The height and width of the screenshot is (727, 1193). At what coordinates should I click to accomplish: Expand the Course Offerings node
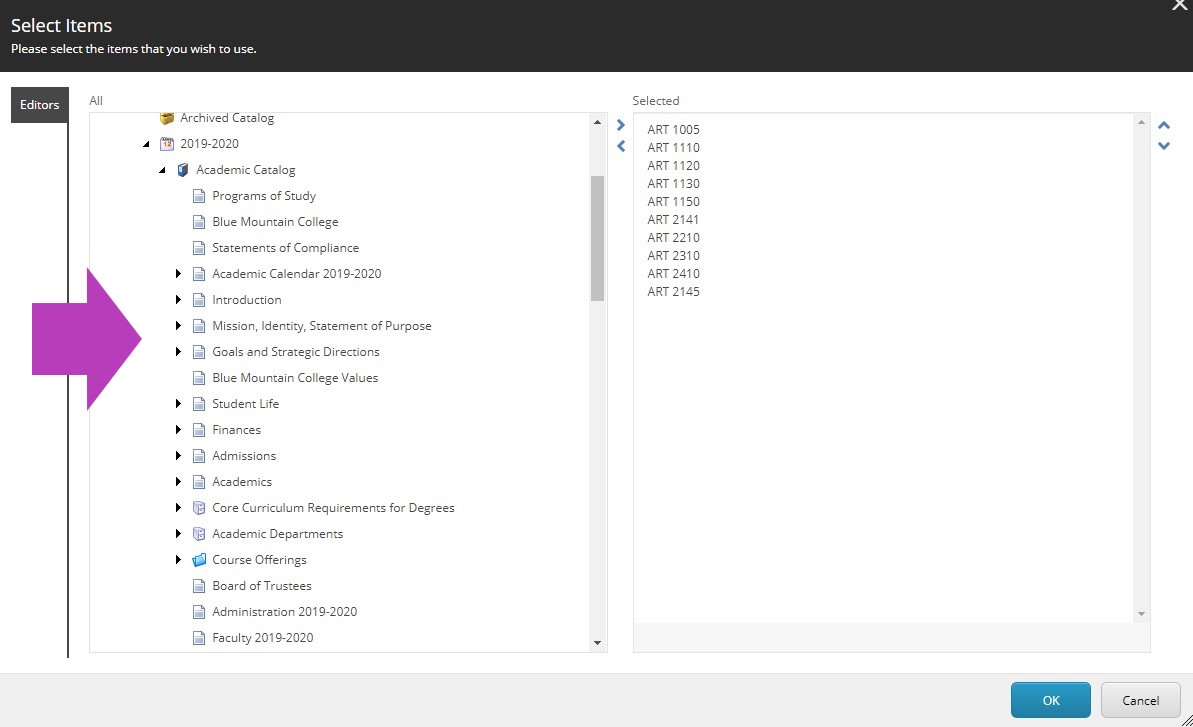pyautogui.click(x=178, y=560)
